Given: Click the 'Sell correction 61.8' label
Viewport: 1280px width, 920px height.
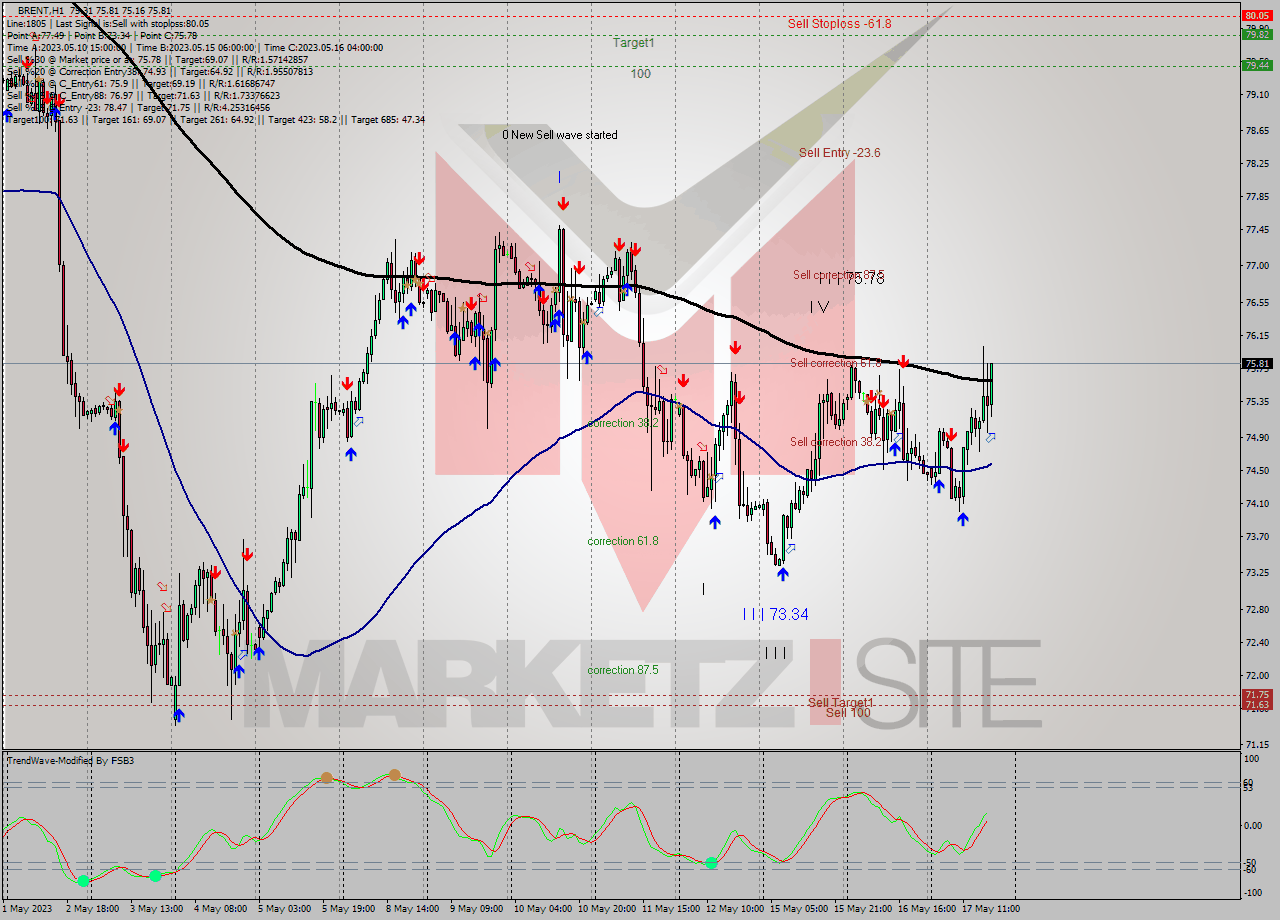Looking at the screenshot, I should (x=836, y=363).
